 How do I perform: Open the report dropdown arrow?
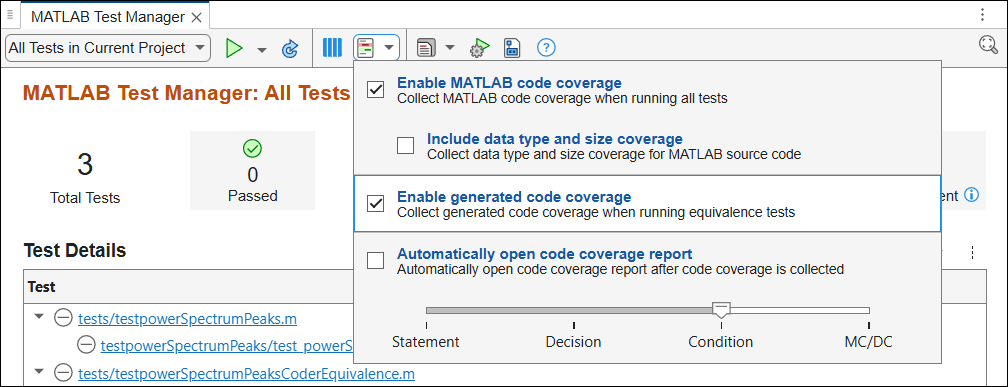tap(450, 48)
